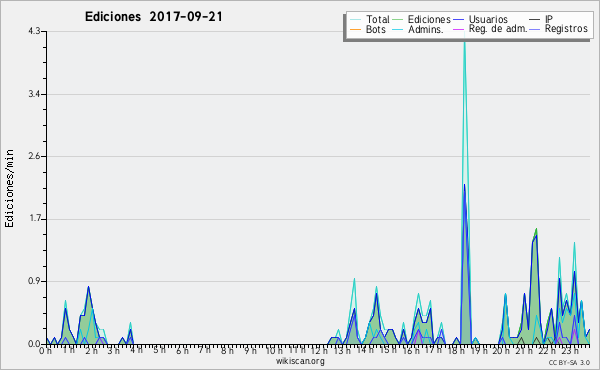Click the '14 h' x-axis tick label
Viewport: 600px width, 370px height.
click(x=365, y=350)
